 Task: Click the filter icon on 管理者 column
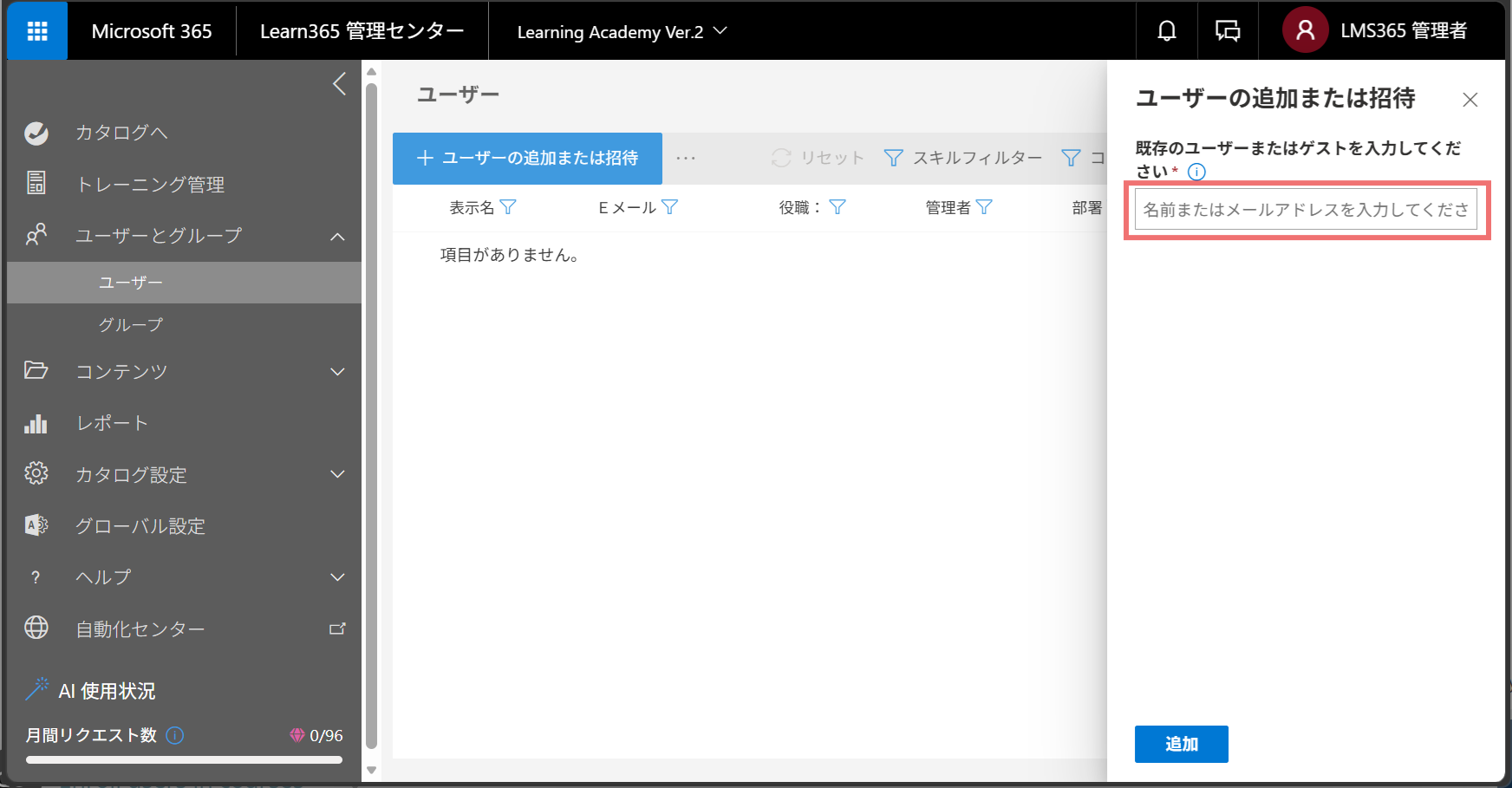[x=984, y=207]
